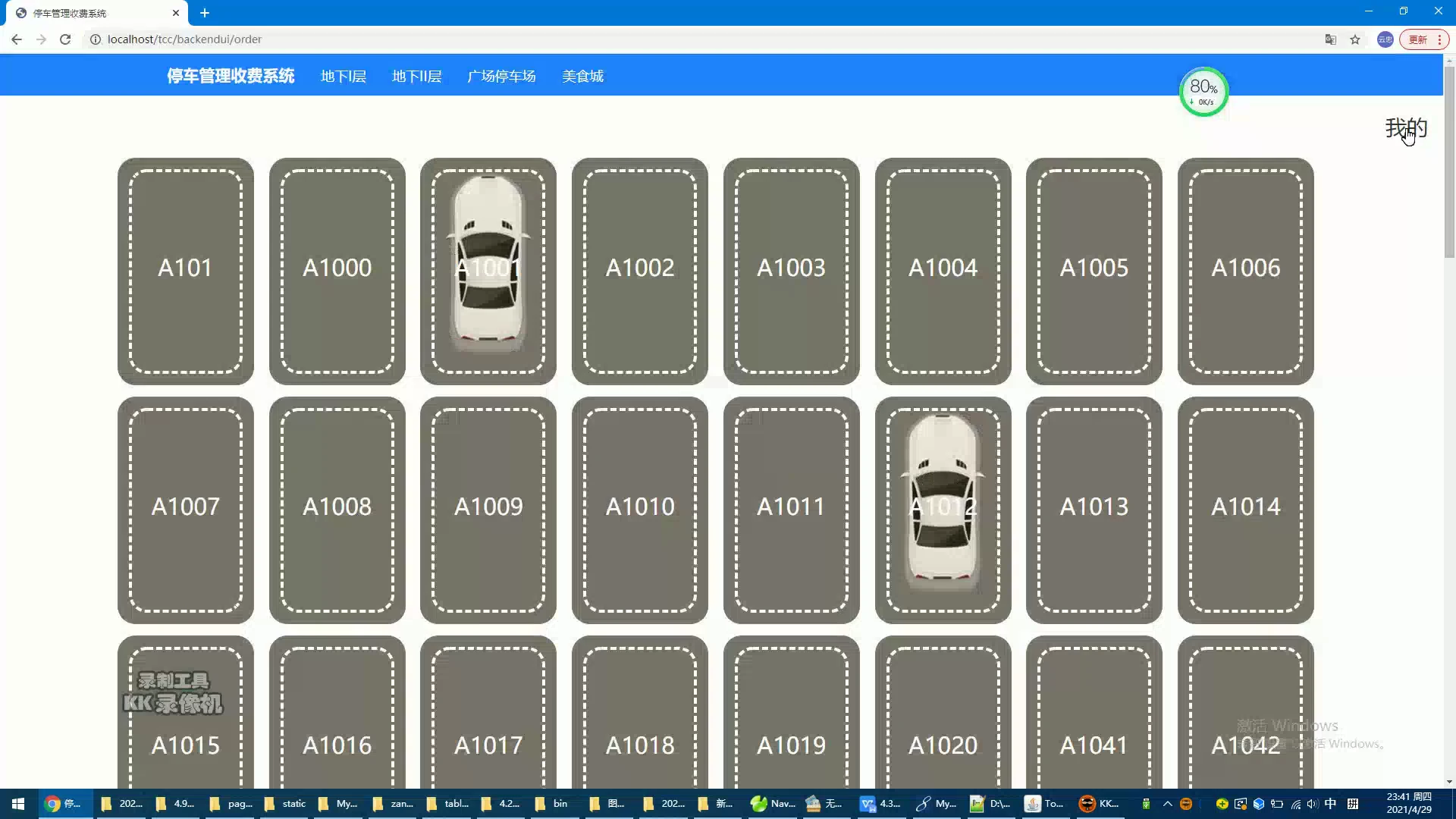This screenshot has height=819, width=1456.
Task: Open the Chrome profile avatar
Action: [x=1385, y=39]
